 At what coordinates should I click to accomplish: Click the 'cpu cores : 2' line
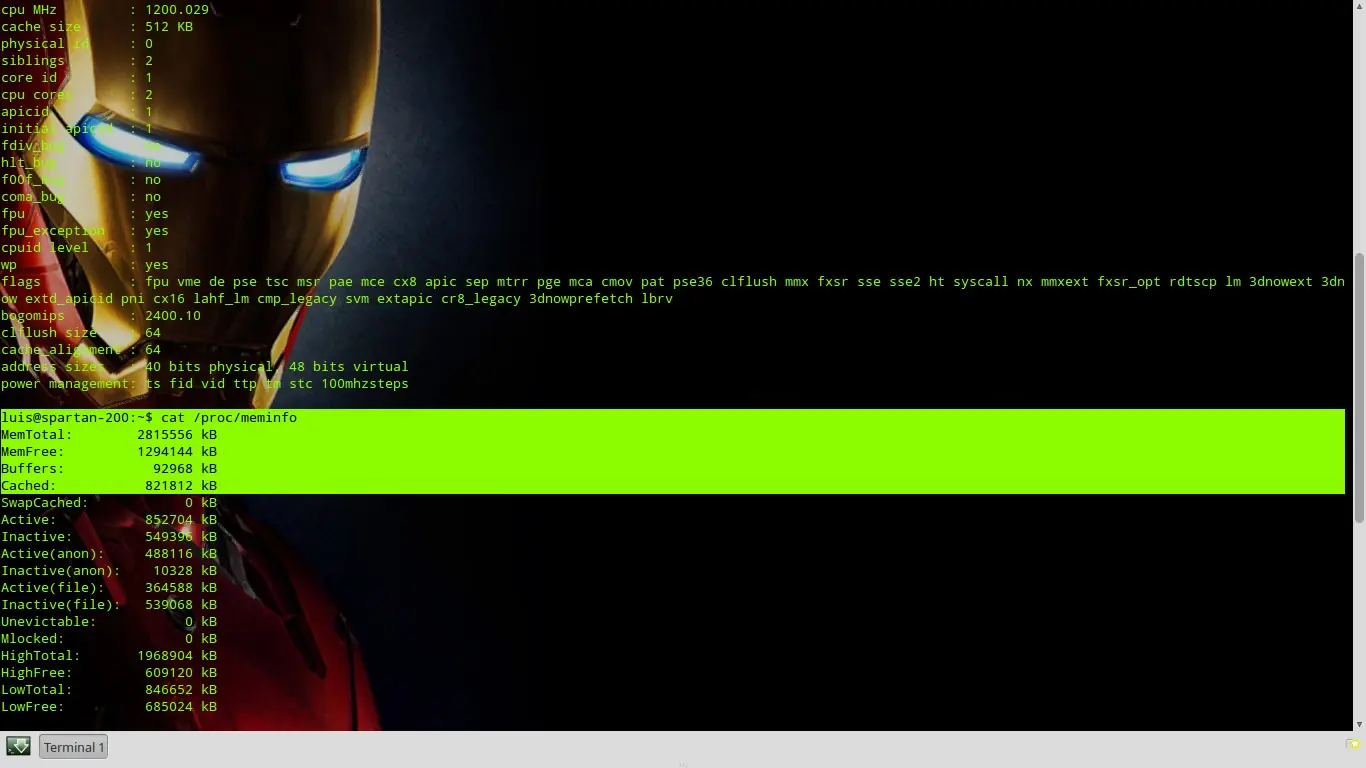pyautogui.click(x=77, y=95)
